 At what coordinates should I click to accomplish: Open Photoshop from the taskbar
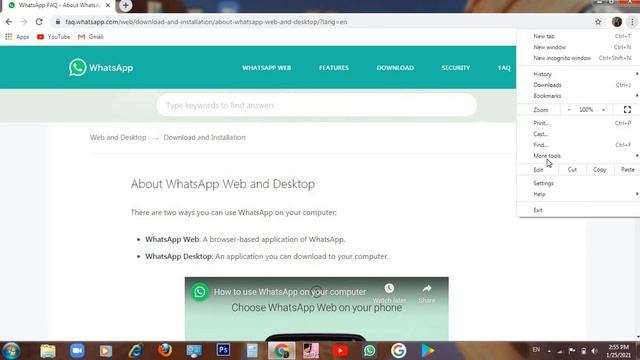[223, 350]
